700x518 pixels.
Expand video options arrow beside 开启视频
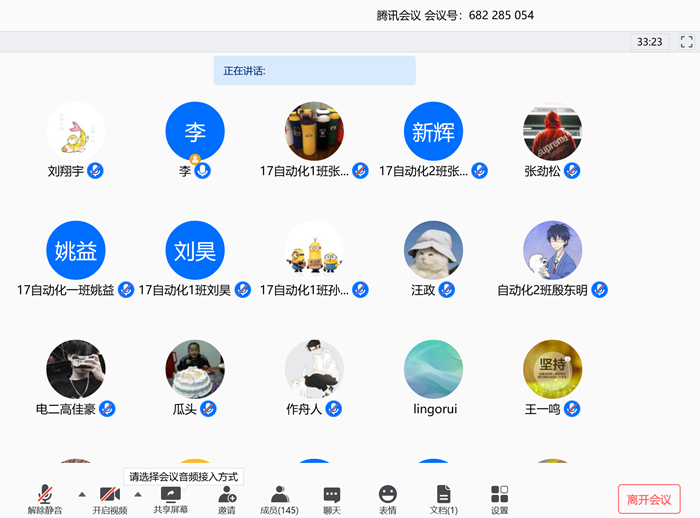pyautogui.click(x=138, y=494)
